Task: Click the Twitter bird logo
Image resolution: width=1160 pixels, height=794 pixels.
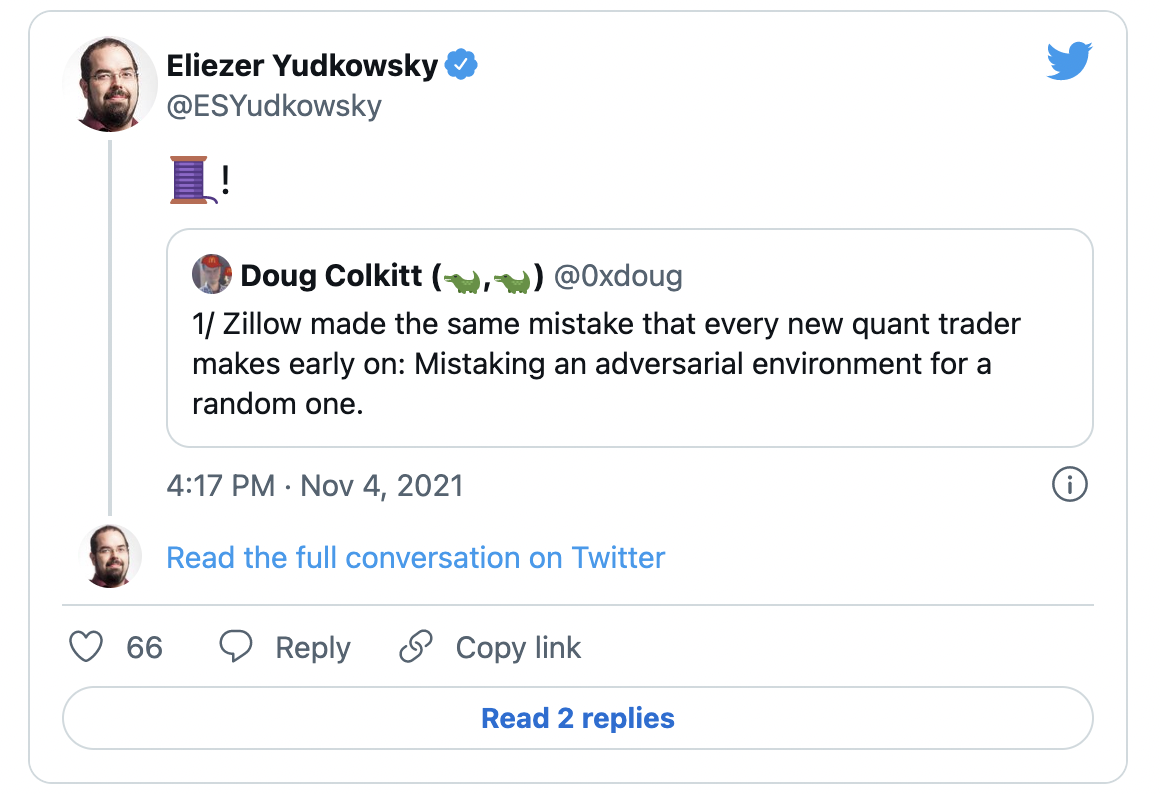Action: pyautogui.click(x=1070, y=63)
